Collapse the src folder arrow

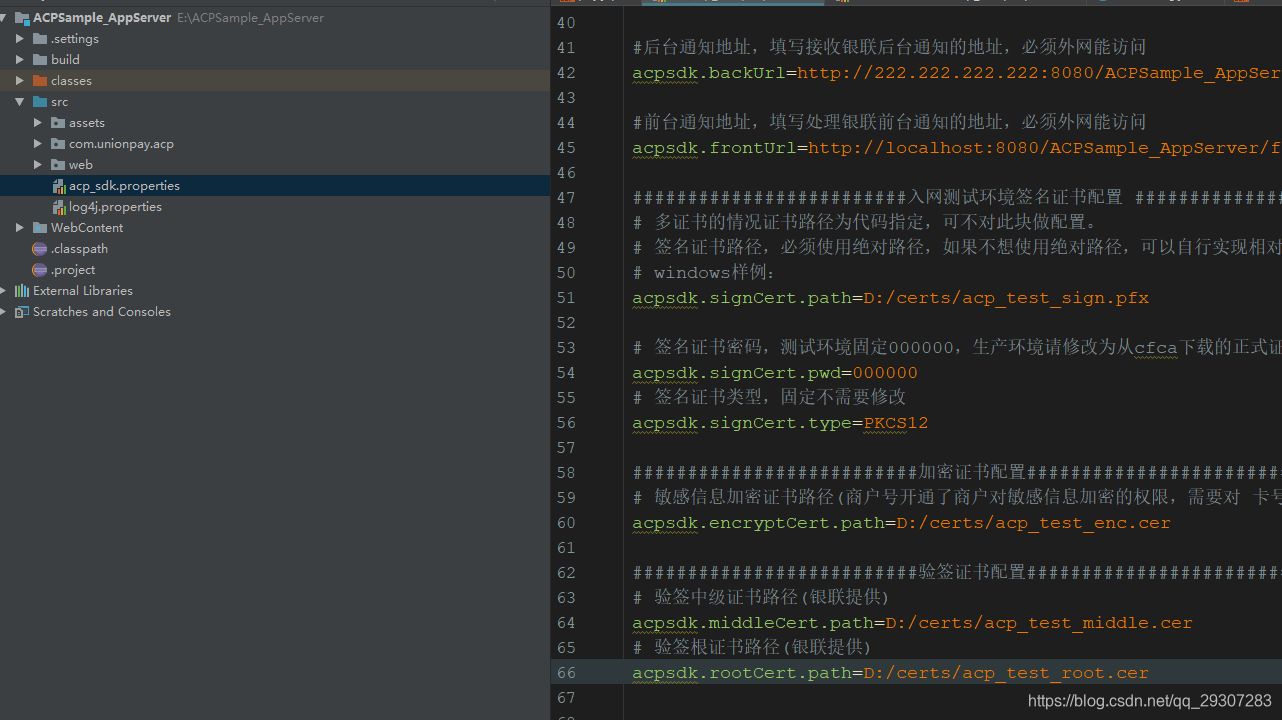click(x=20, y=102)
